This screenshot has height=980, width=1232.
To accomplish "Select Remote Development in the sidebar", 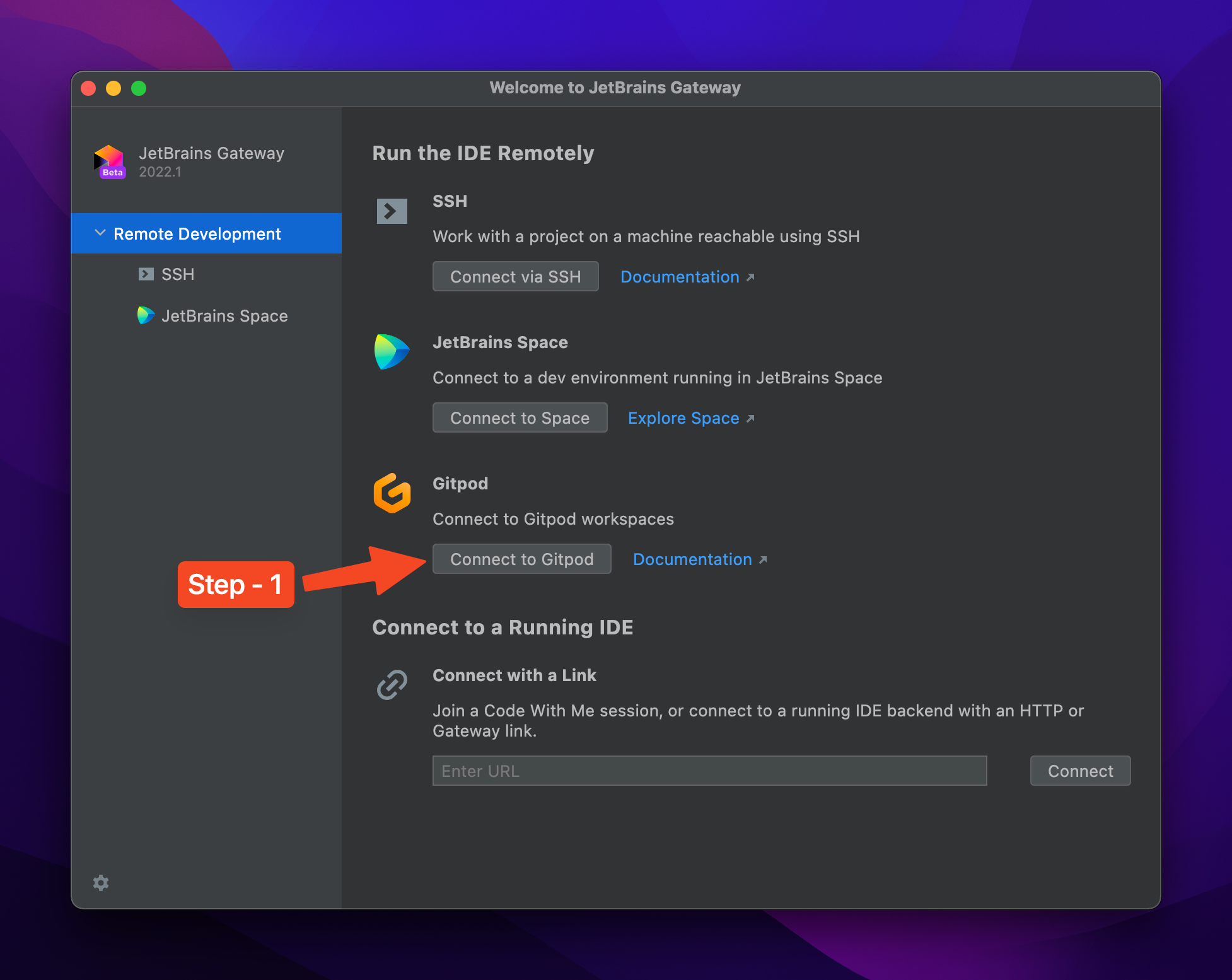I will [206, 233].
